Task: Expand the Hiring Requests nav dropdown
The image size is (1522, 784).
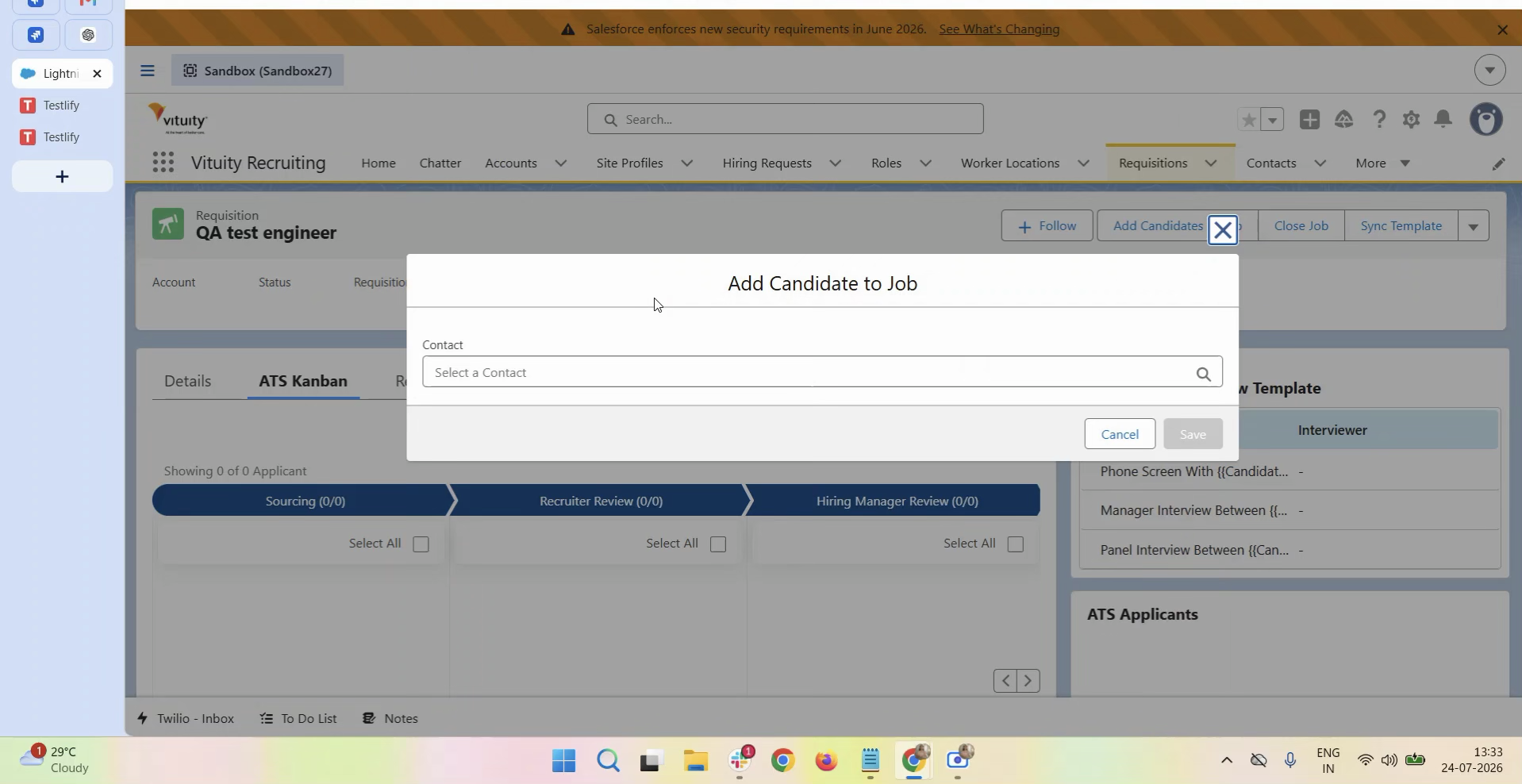Action: (836, 163)
